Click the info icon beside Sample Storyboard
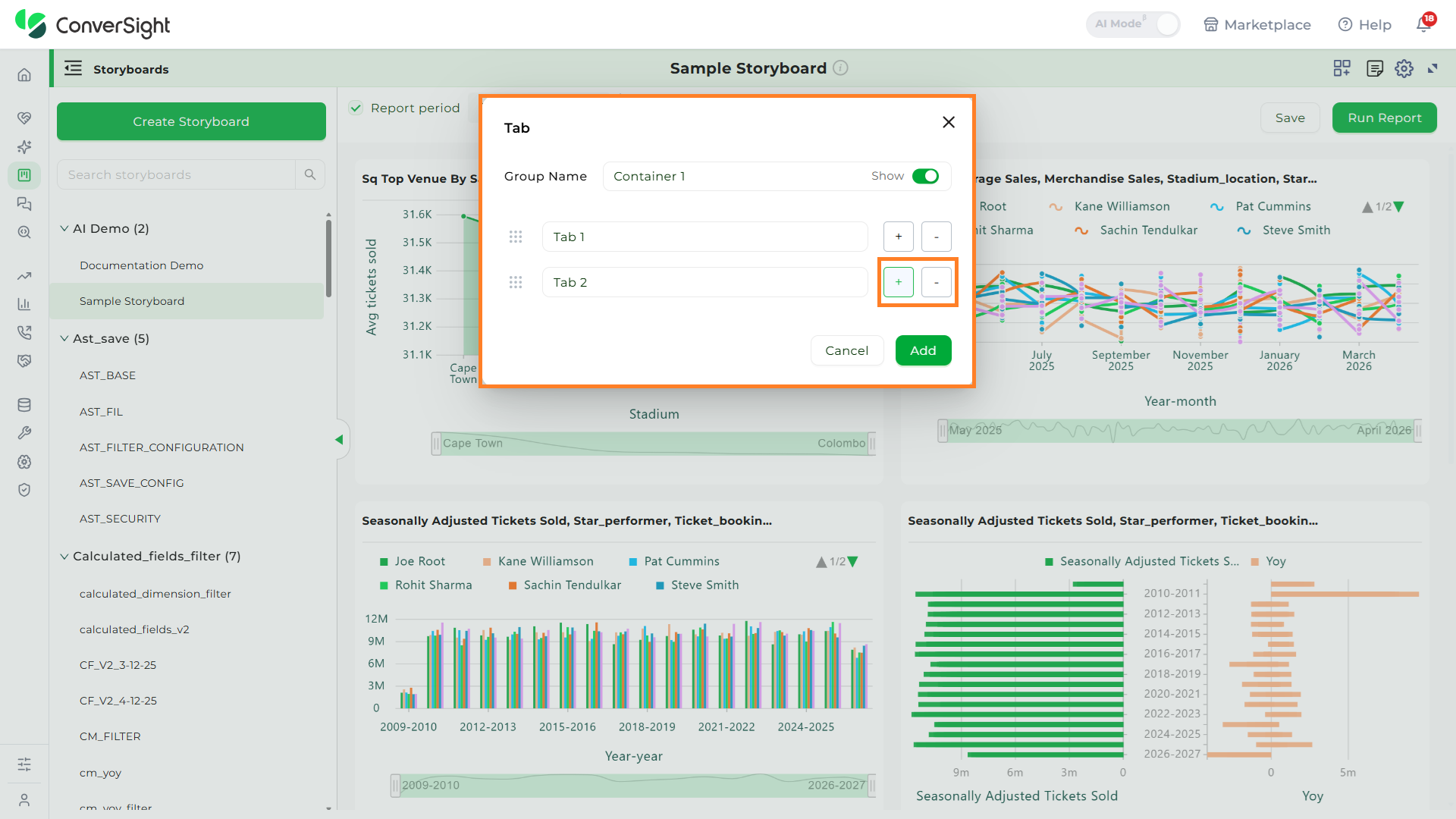 [x=840, y=67]
